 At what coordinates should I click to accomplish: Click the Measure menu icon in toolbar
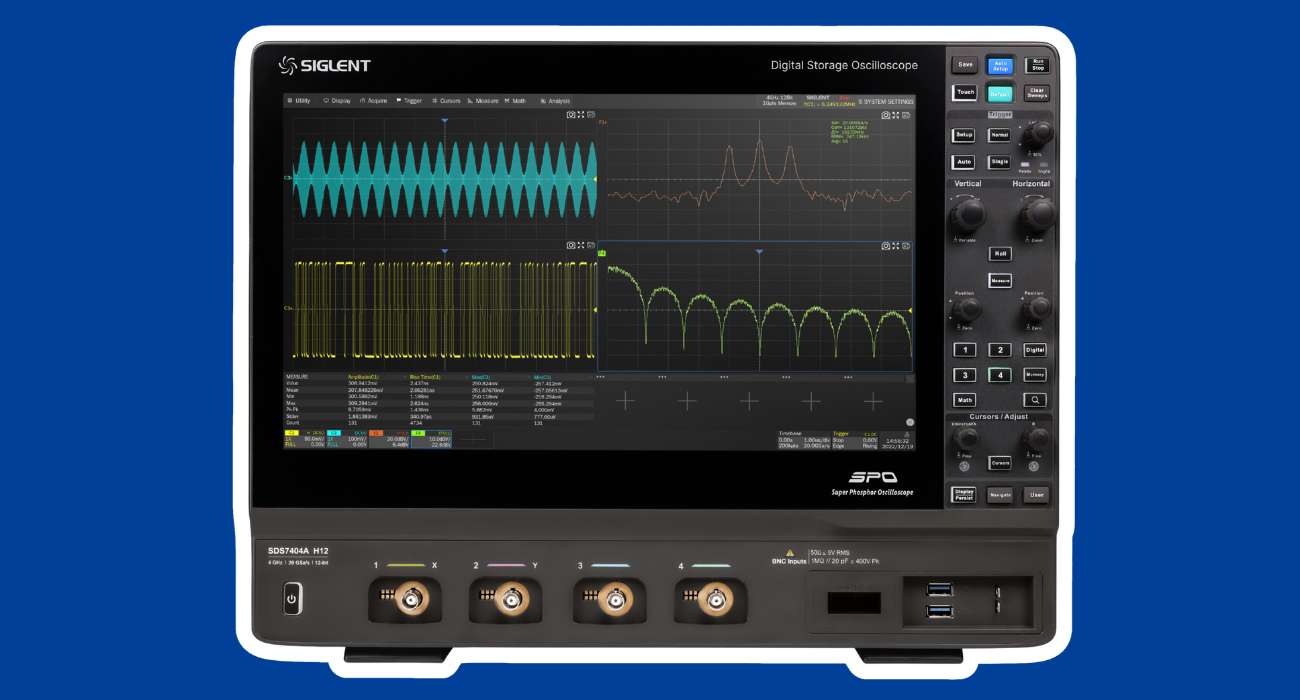pyautogui.click(x=470, y=101)
